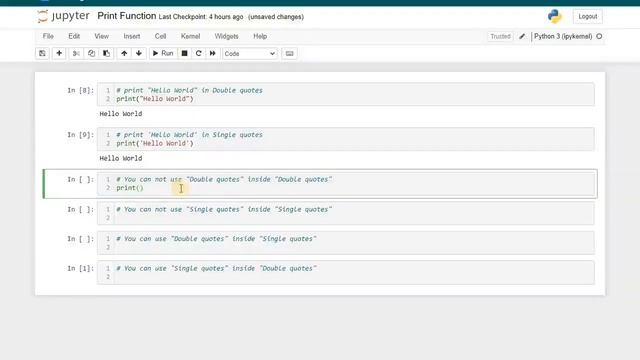Open the Cell menu

point(160,36)
